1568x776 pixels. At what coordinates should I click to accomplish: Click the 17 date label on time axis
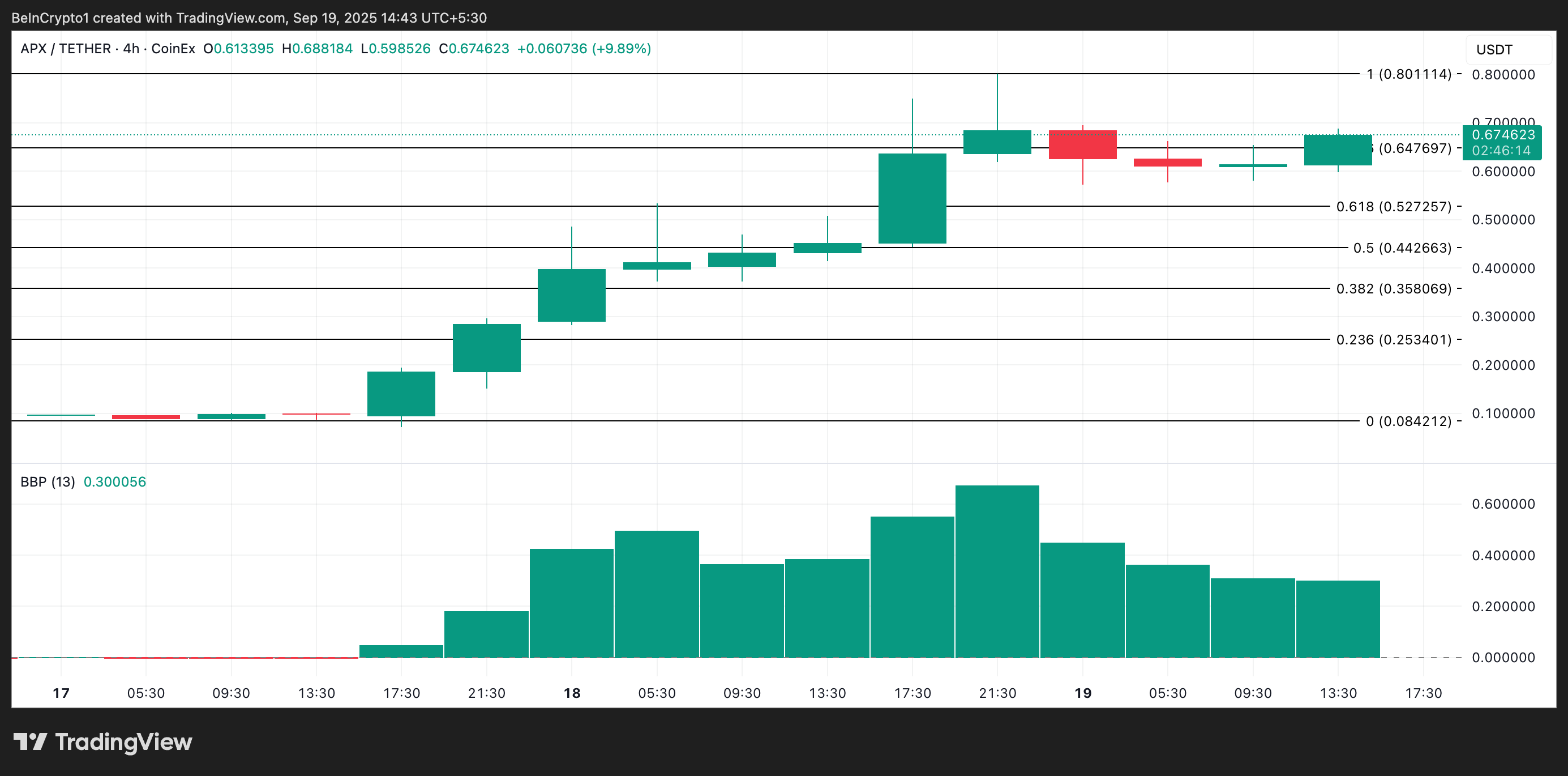[61, 693]
